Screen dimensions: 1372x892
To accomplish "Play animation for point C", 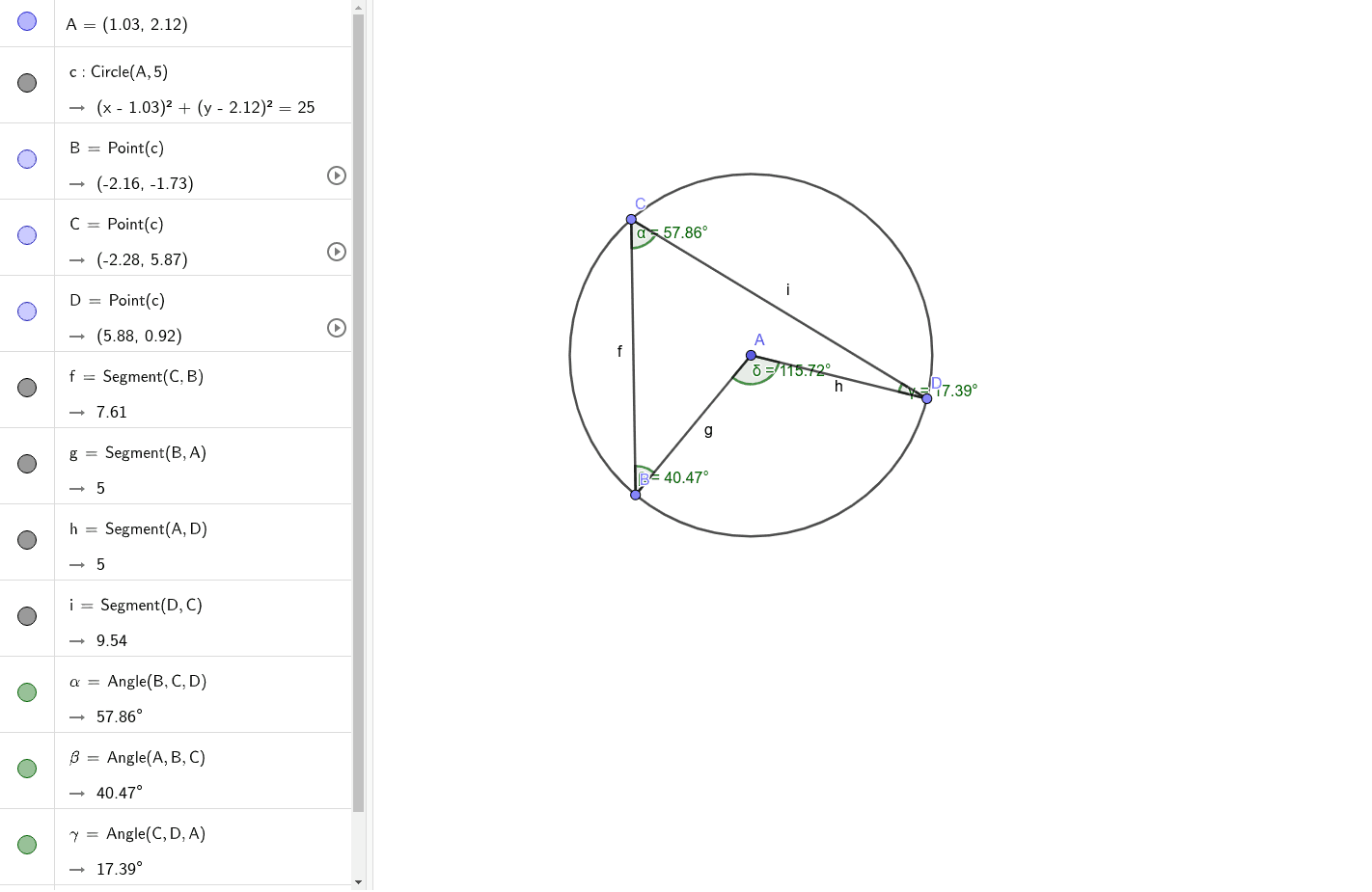I will (x=337, y=252).
